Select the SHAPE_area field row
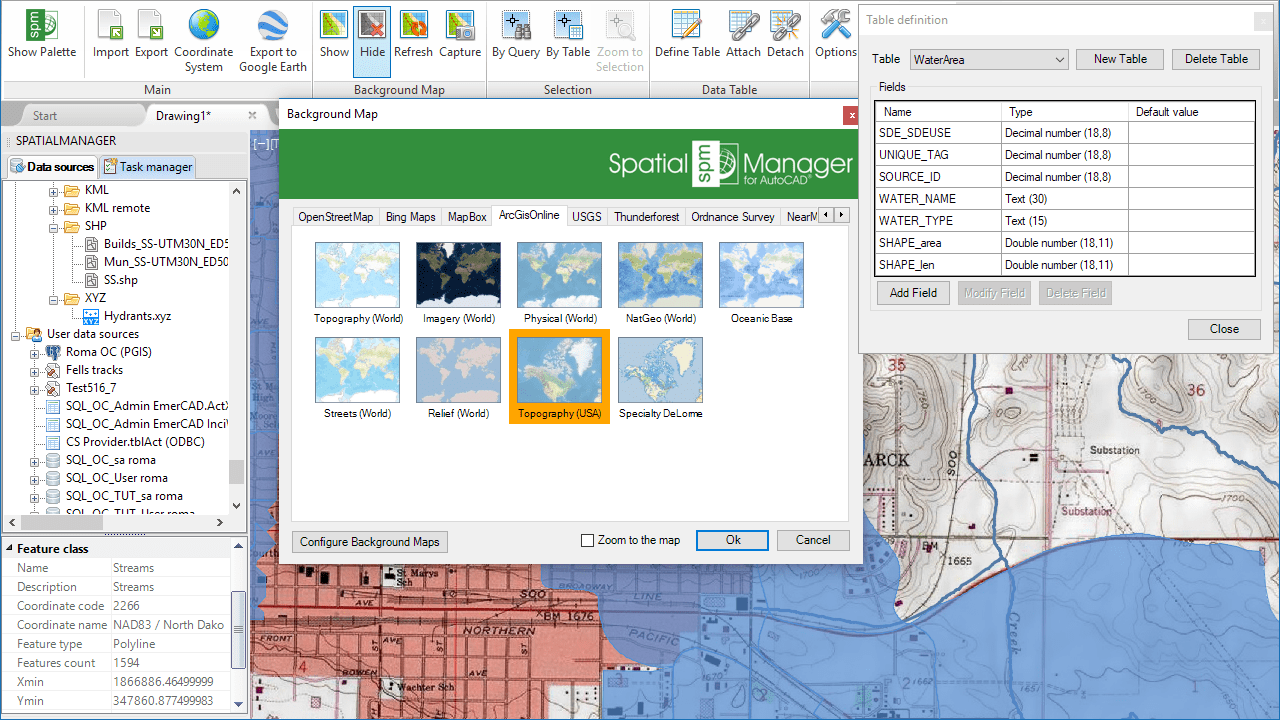 [x=1065, y=243]
